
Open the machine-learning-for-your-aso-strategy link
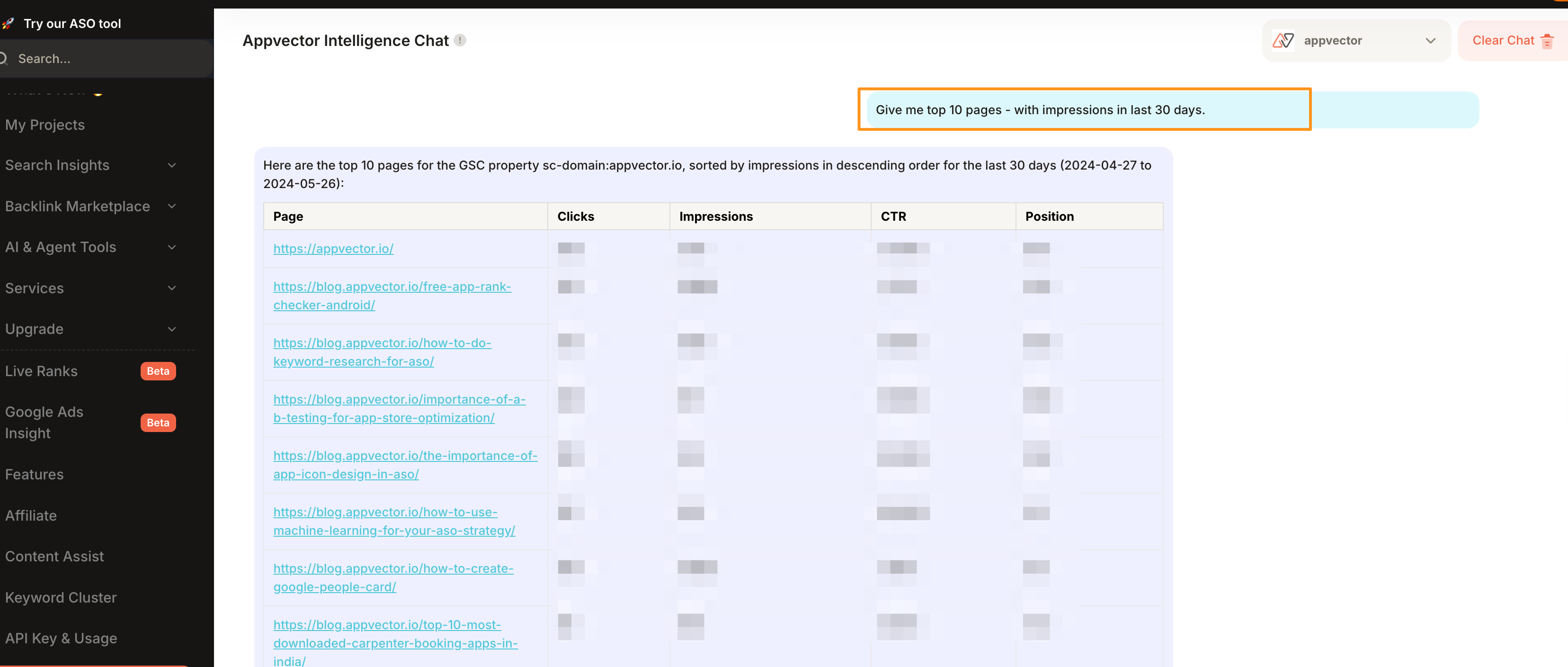click(x=394, y=521)
